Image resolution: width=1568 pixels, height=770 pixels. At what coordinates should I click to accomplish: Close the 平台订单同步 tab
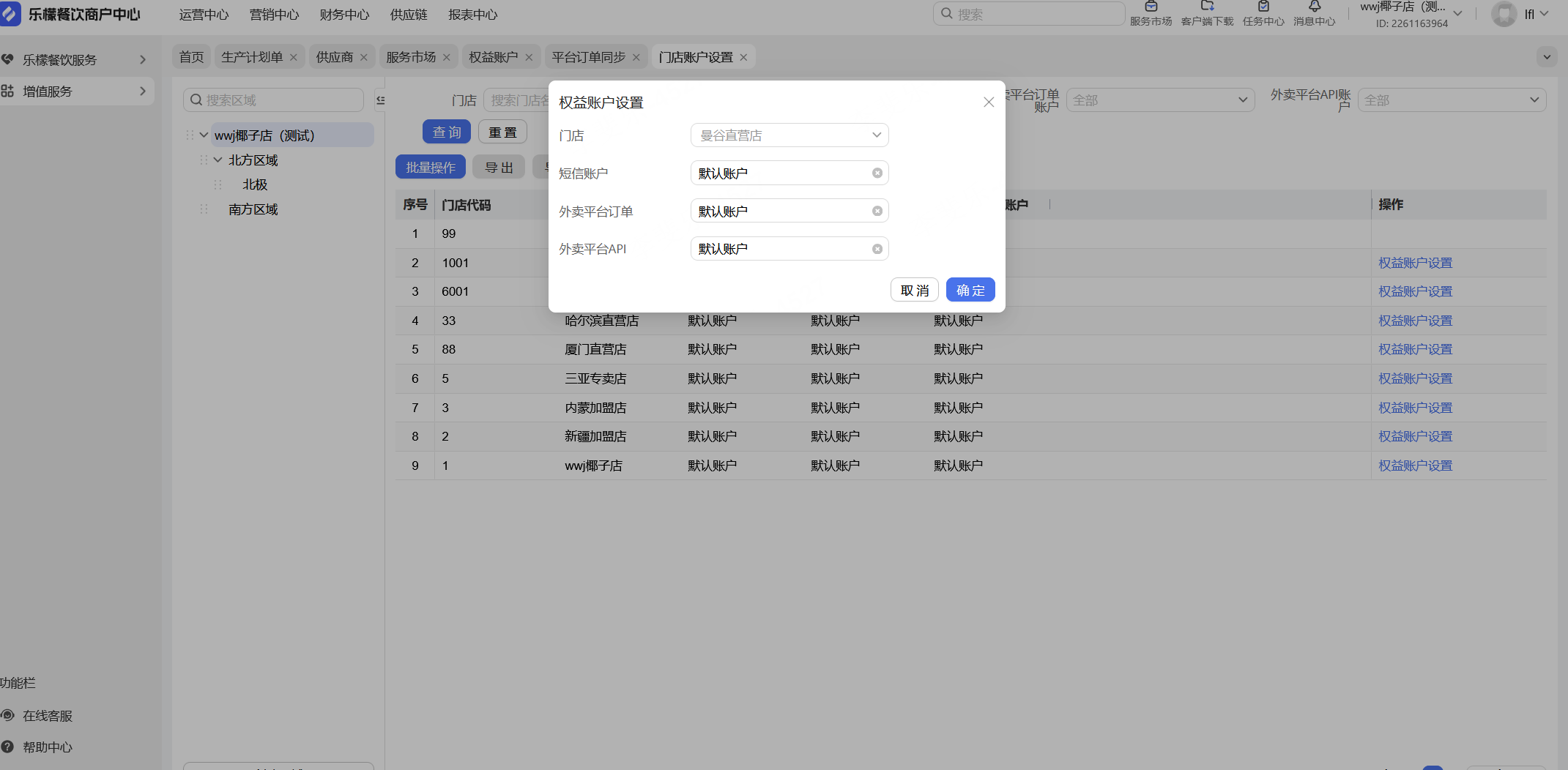click(x=636, y=57)
